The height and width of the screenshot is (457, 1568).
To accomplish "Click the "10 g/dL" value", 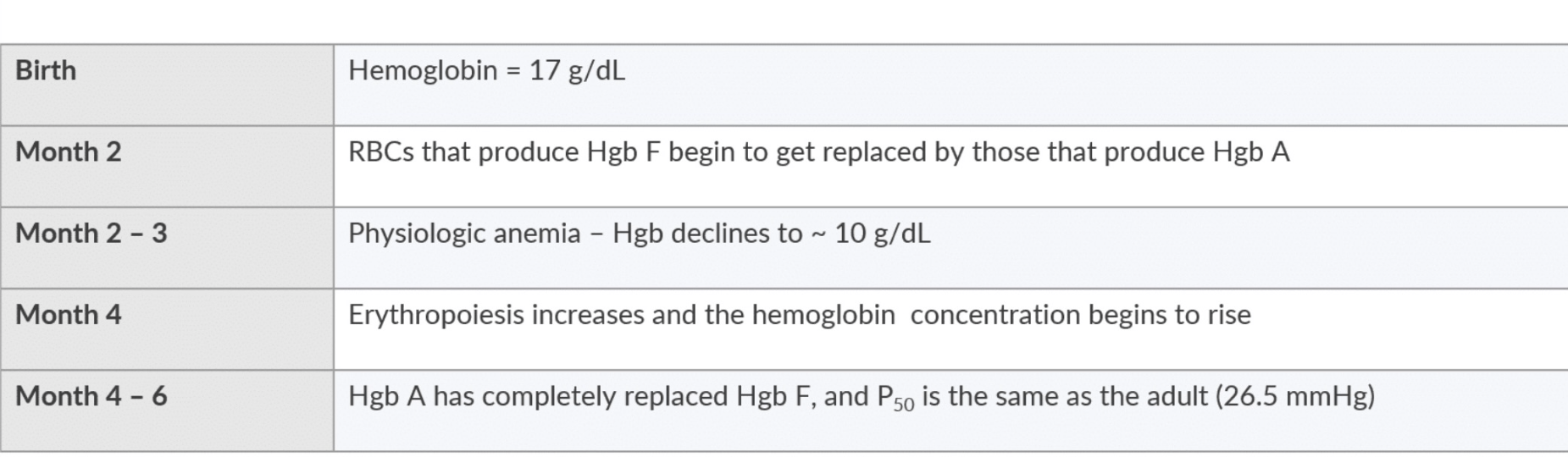I will coord(882,234).
